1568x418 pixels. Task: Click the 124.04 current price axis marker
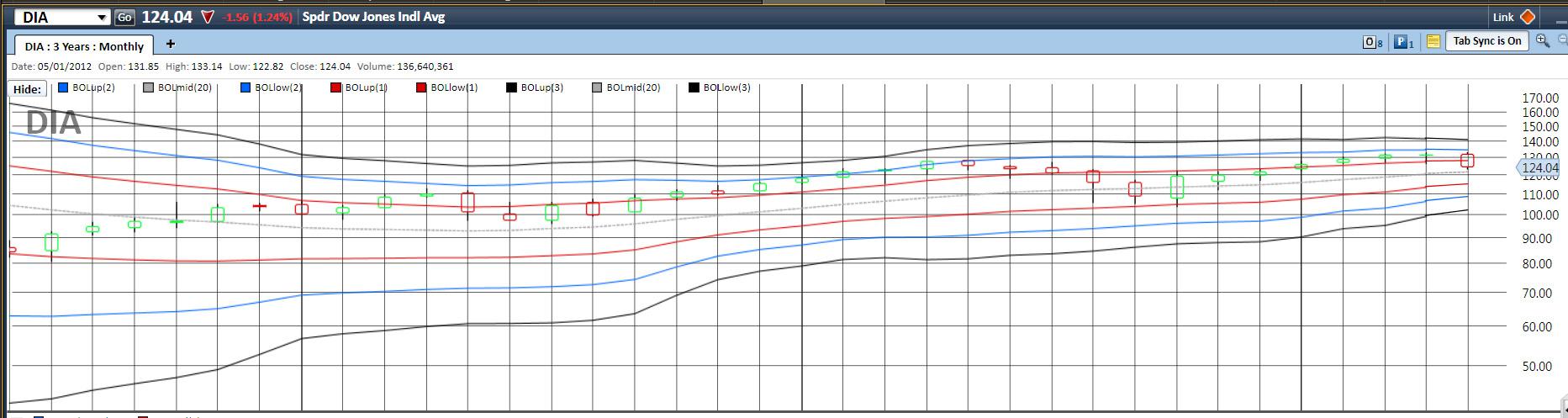click(x=1538, y=168)
